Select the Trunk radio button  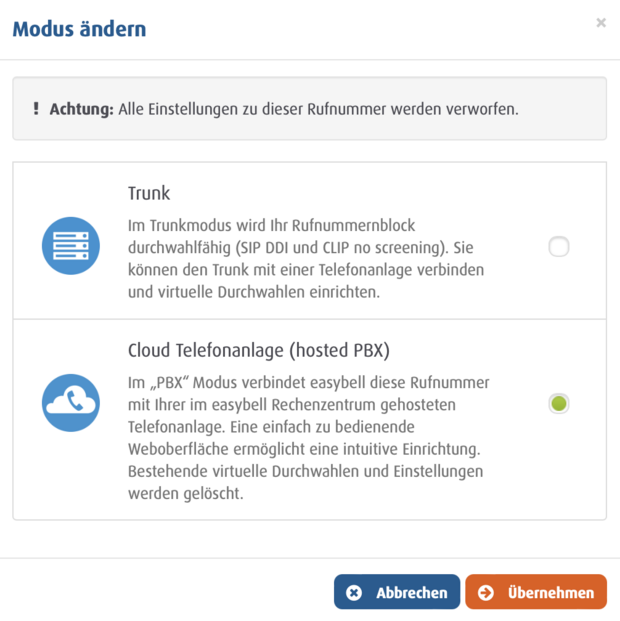pyautogui.click(x=559, y=246)
